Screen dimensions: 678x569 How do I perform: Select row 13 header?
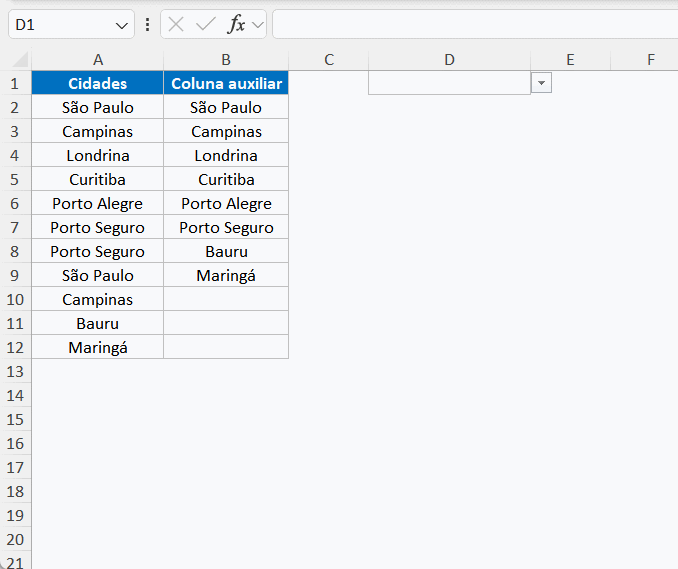pyautogui.click(x=15, y=372)
